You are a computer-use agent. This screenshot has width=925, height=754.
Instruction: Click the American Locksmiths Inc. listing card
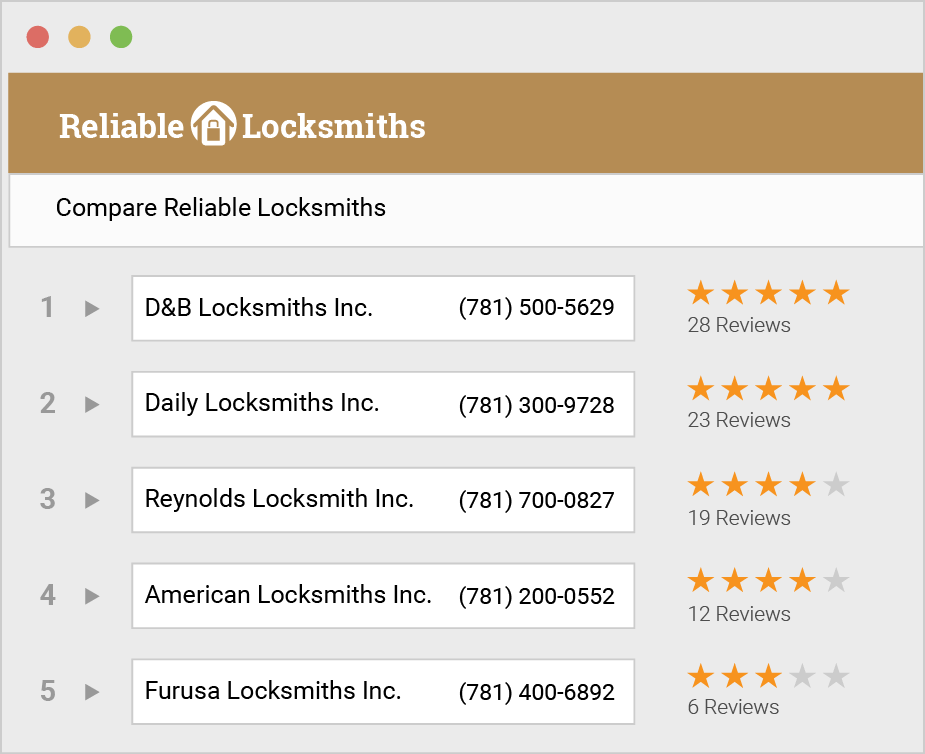(383, 596)
